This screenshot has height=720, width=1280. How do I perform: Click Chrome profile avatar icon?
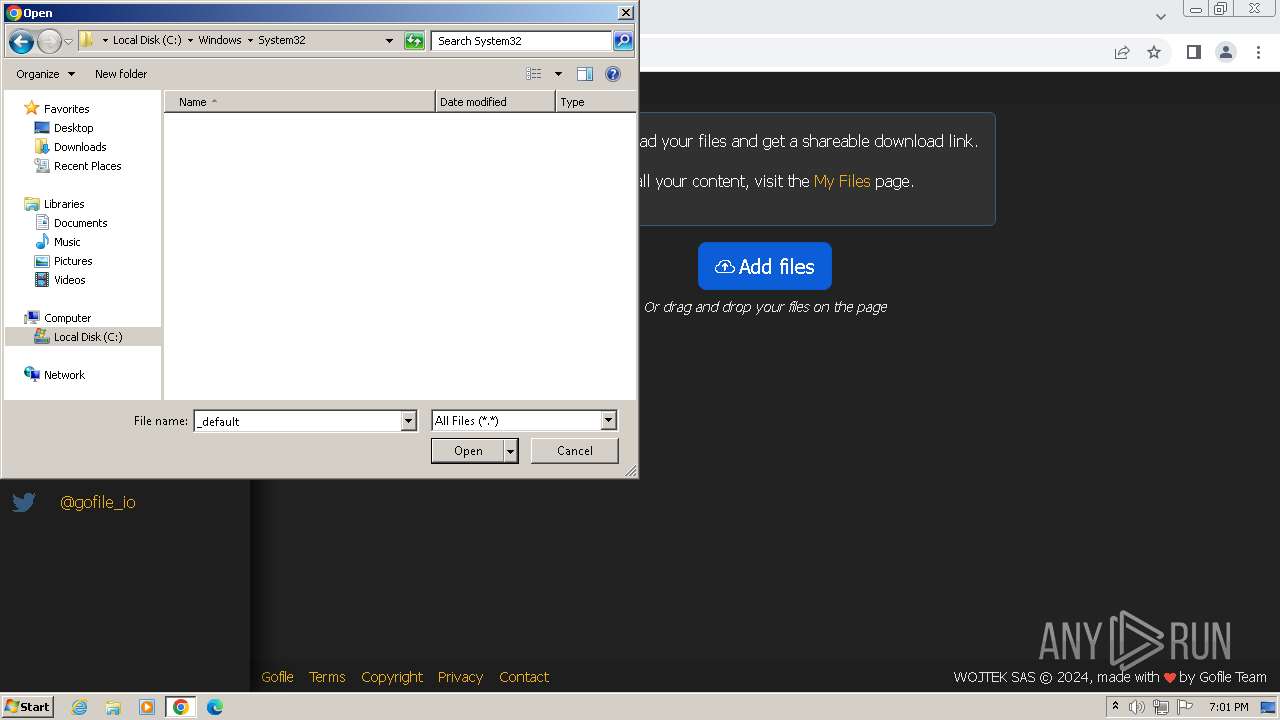pos(1226,52)
